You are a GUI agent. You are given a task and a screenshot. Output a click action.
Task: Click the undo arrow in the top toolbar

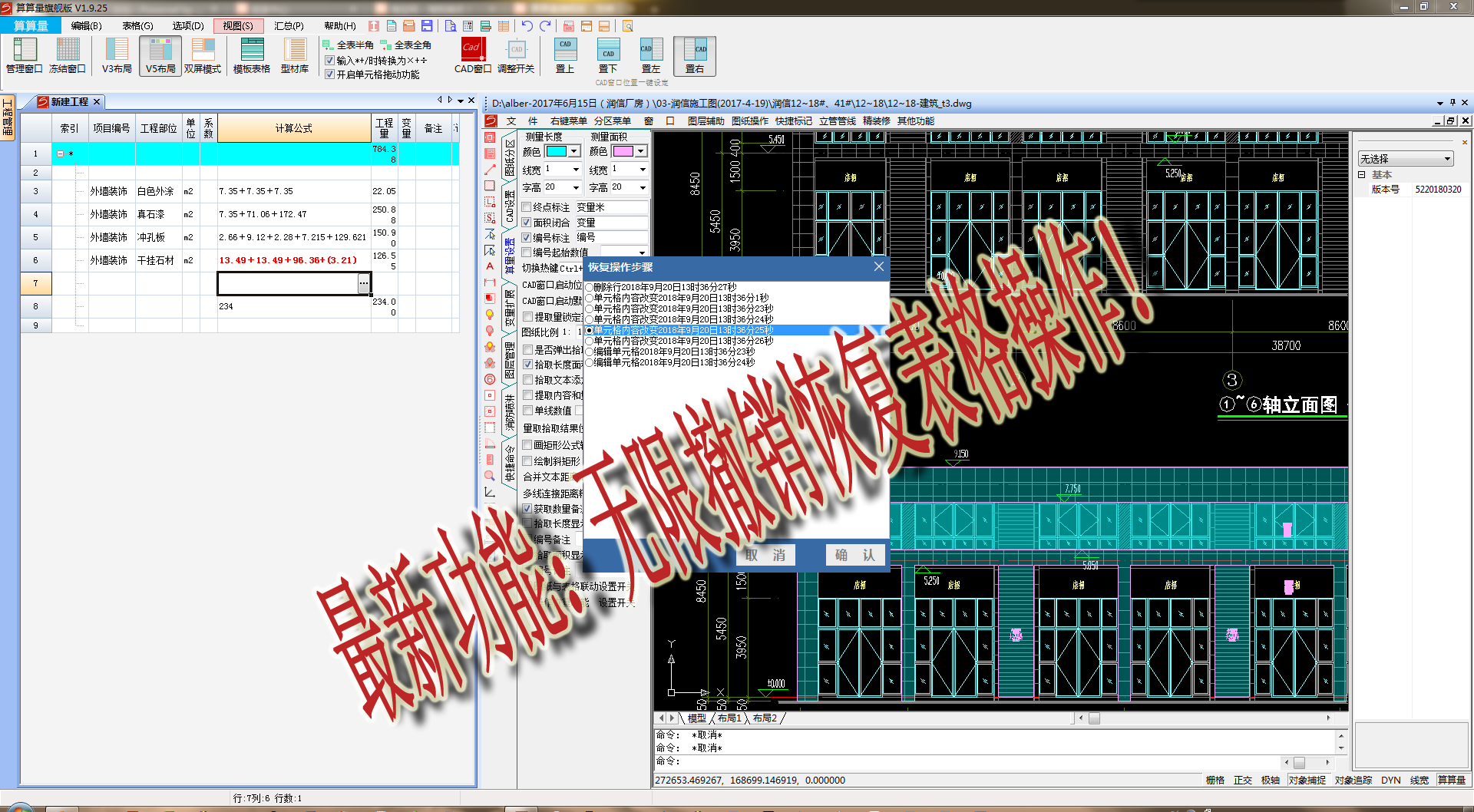[x=527, y=26]
